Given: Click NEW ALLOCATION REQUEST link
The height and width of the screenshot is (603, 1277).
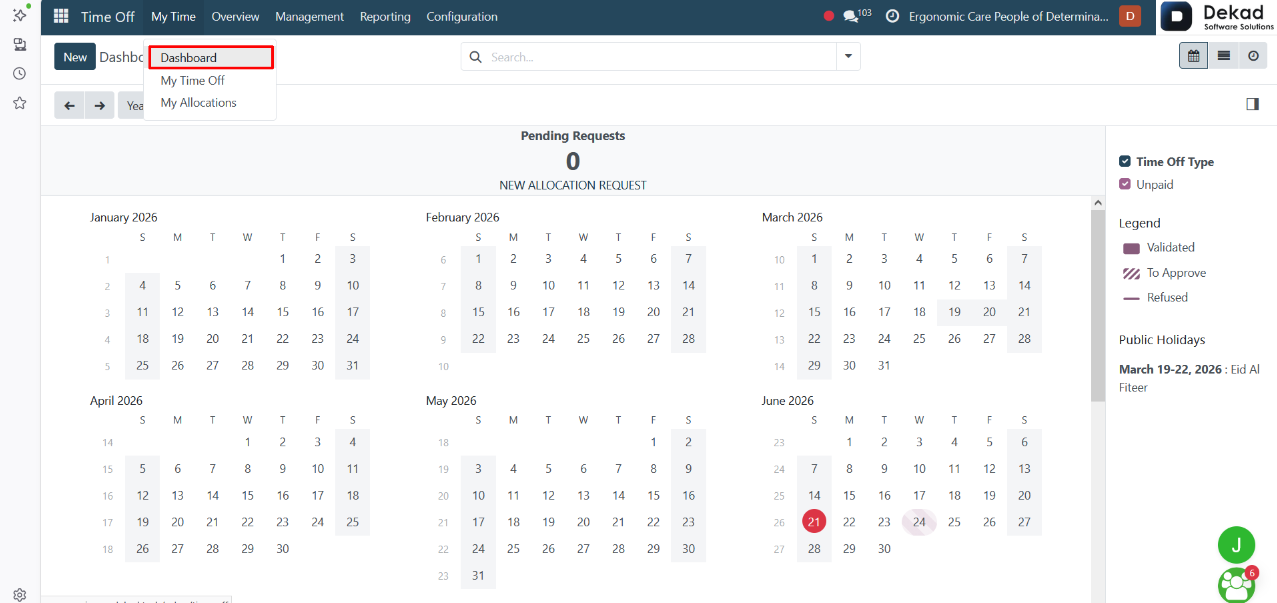Looking at the screenshot, I should (x=573, y=185).
